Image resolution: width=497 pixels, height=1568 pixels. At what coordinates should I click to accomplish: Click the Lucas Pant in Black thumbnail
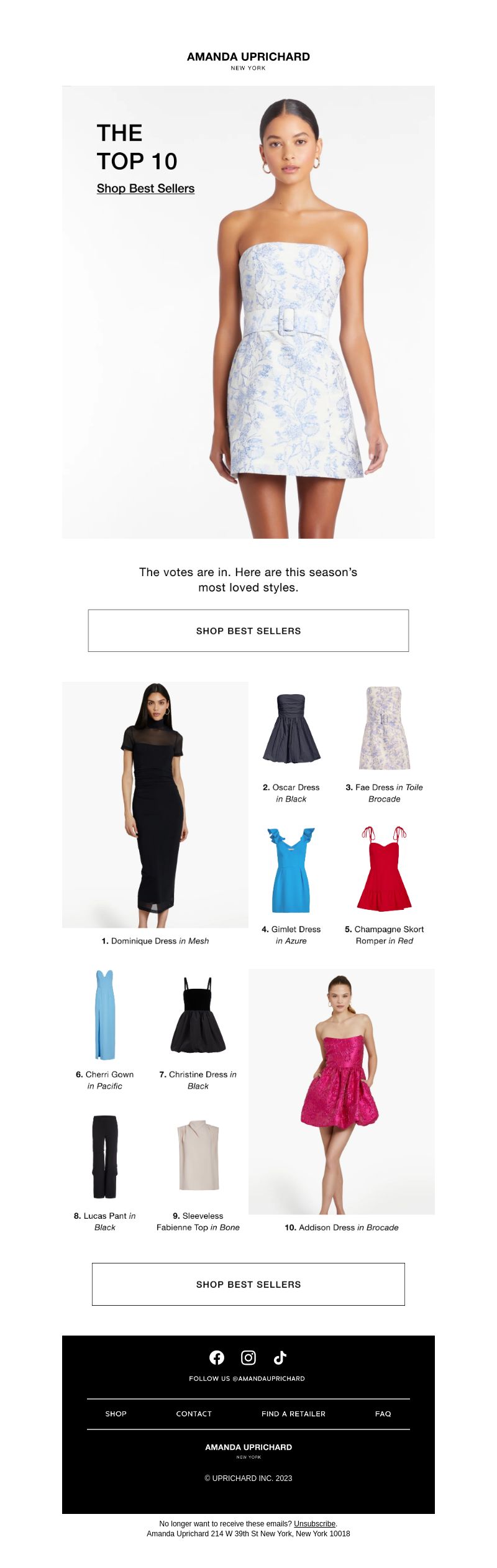point(105,1157)
